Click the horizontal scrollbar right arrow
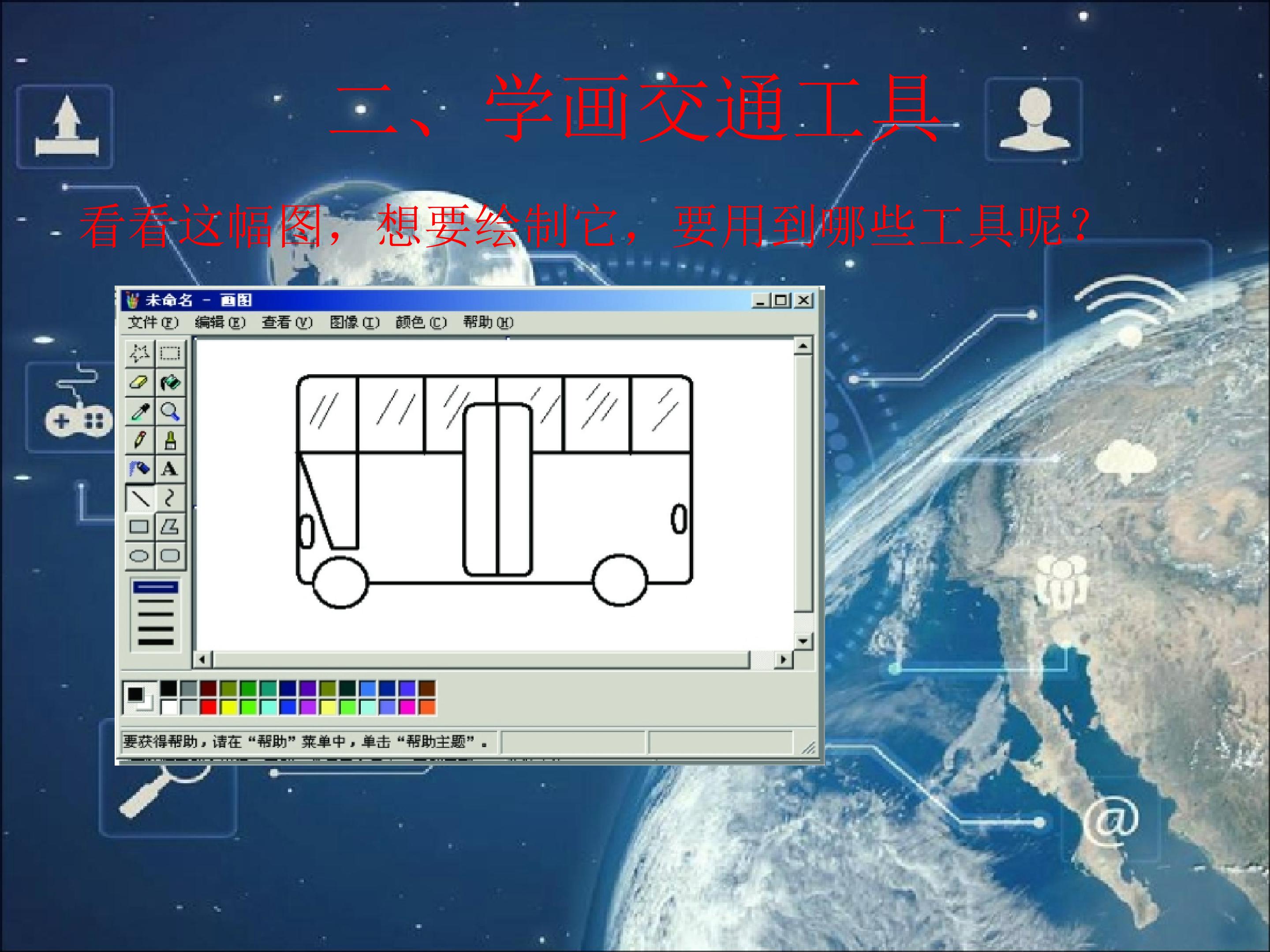Viewport: 1270px width, 952px height. [x=783, y=660]
